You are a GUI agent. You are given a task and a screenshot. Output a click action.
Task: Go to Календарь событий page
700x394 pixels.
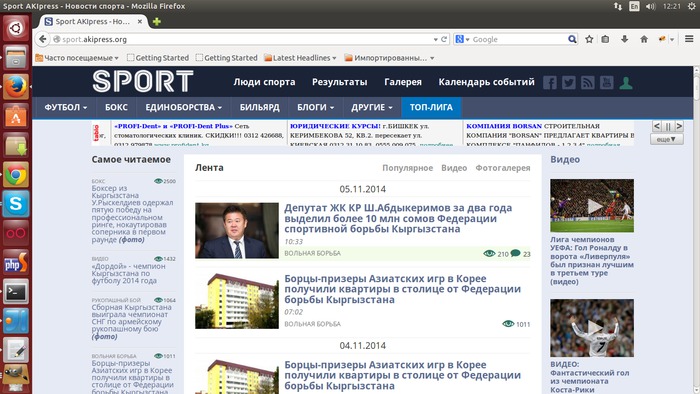pyautogui.click(x=486, y=82)
